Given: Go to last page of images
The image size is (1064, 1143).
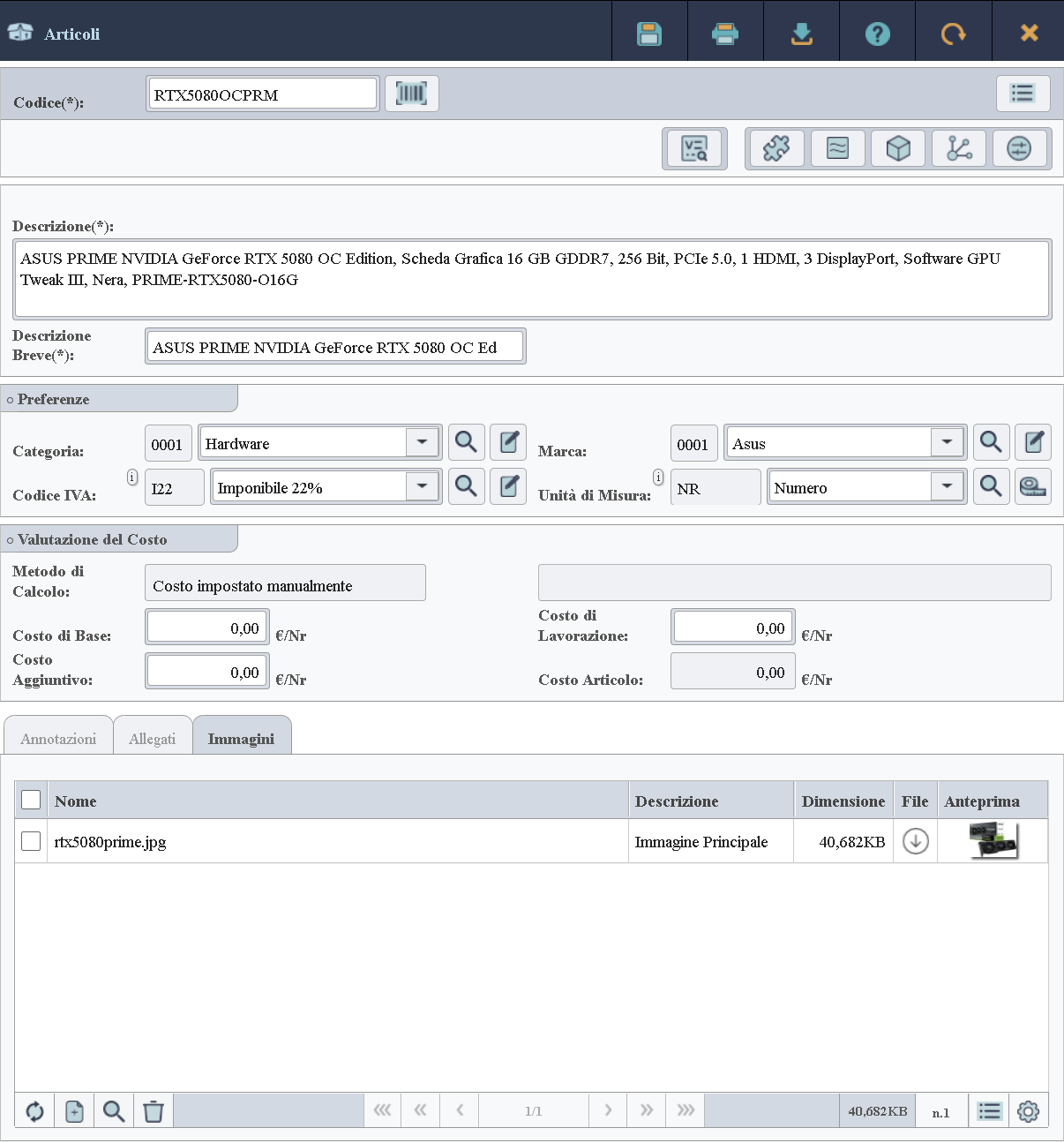Looking at the screenshot, I should coord(686,1110).
